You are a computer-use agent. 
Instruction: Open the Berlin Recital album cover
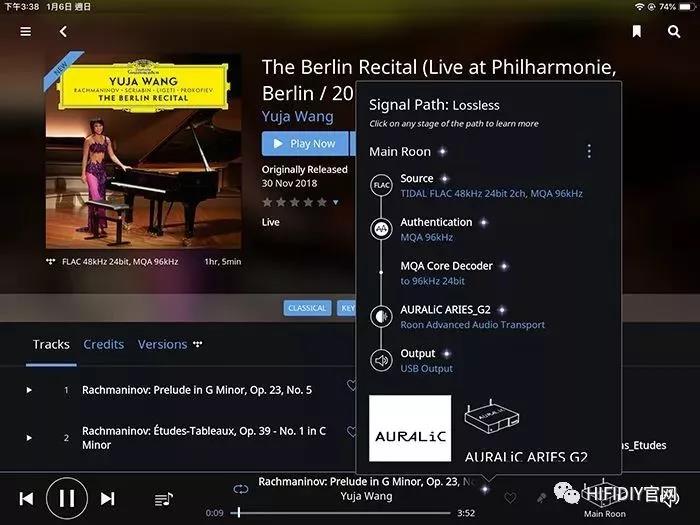pyautogui.click(x=143, y=151)
